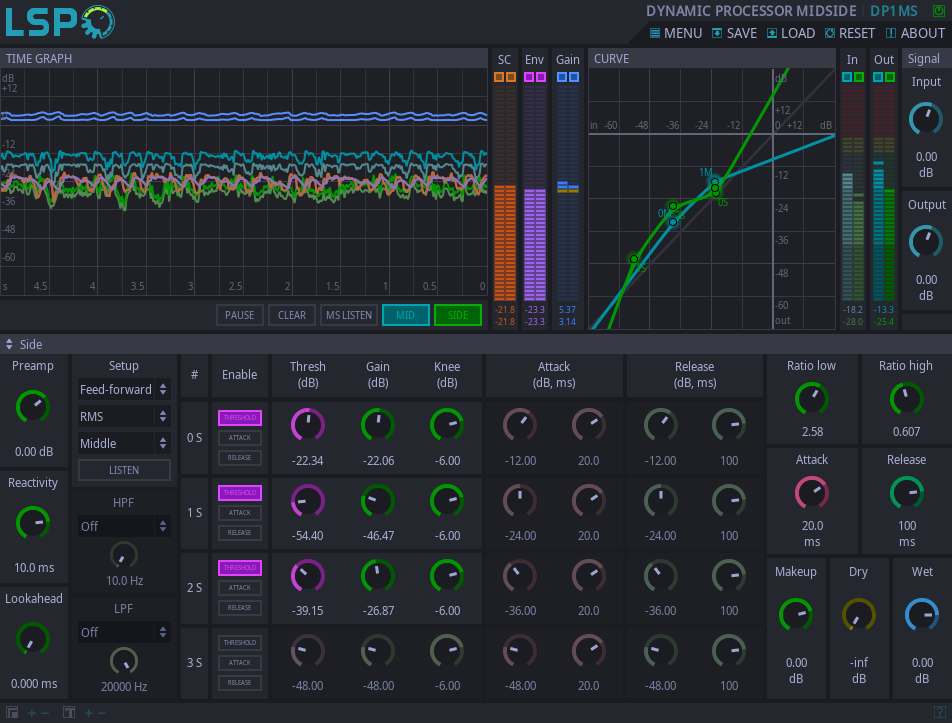Open the Feed-forward mode dropdown
Image resolution: width=952 pixels, height=723 pixels.
click(x=124, y=390)
